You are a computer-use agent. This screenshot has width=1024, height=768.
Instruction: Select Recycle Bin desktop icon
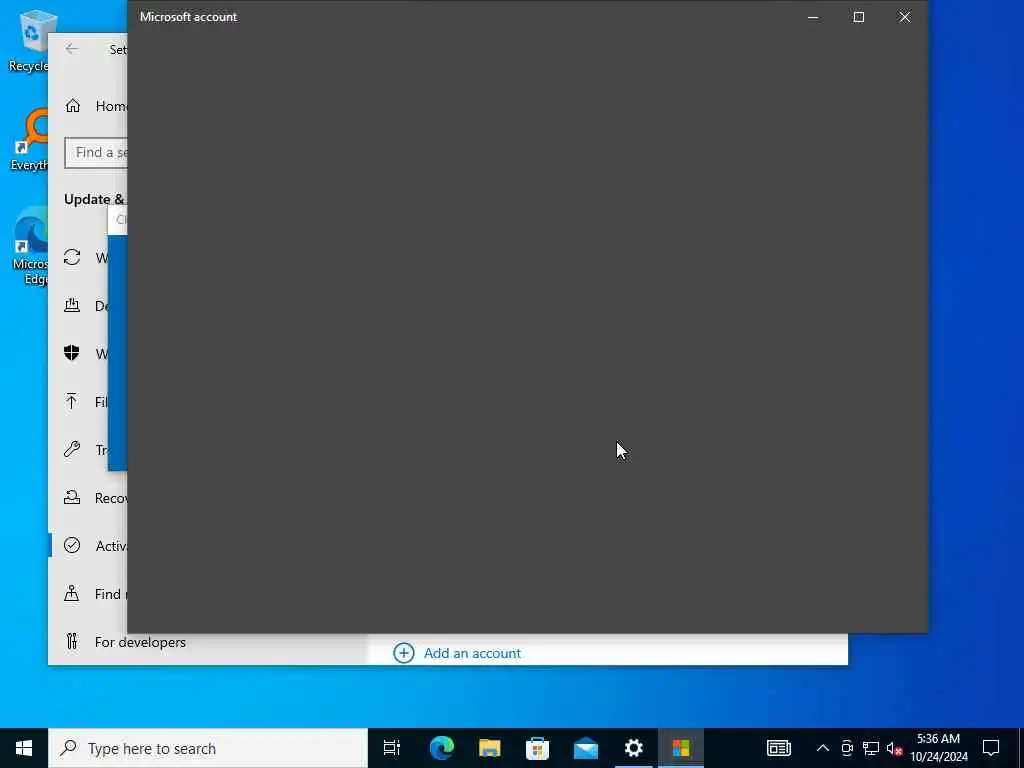(x=28, y=40)
